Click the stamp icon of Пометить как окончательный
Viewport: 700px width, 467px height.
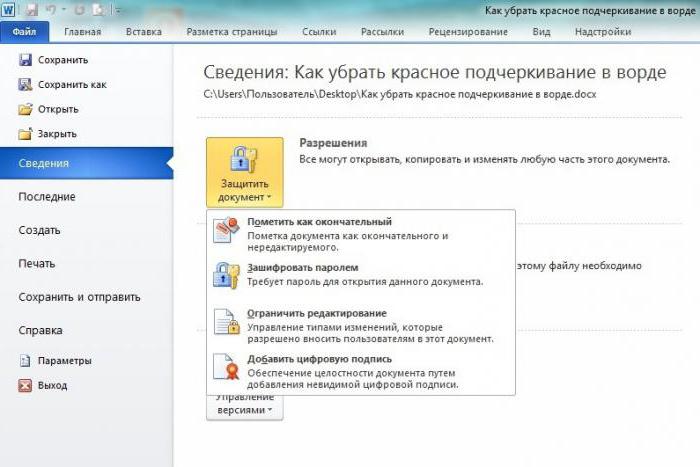click(x=226, y=230)
